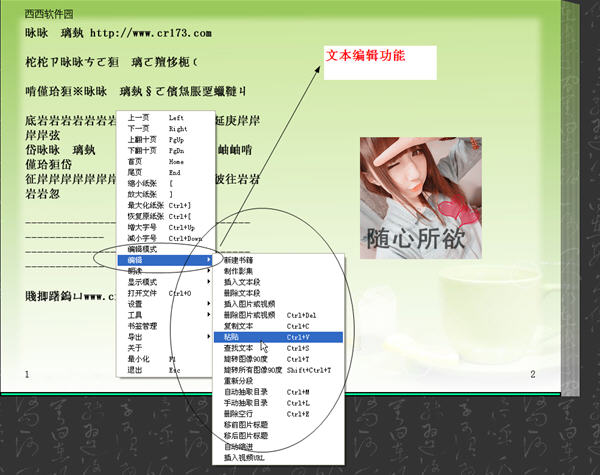Click 移后图片标题 entry

coord(278,436)
